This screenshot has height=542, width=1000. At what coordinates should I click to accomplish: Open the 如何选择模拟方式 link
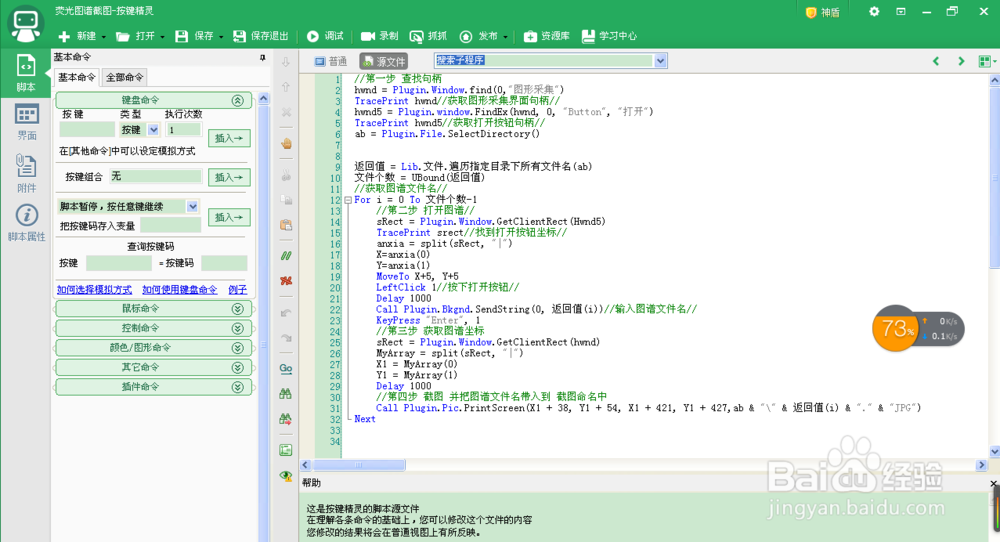pos(94,289)
